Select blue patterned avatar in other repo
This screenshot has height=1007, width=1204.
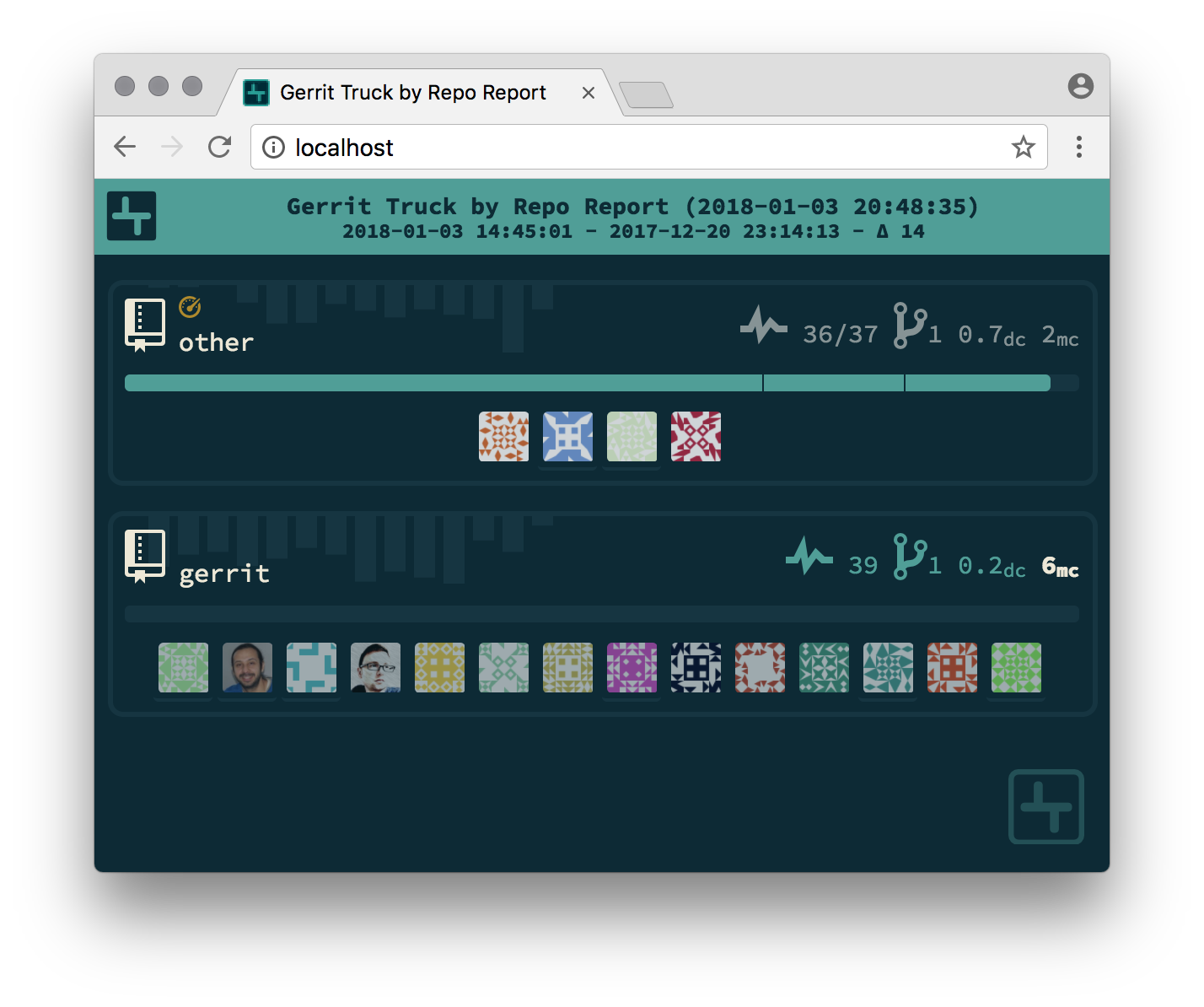pyautogui.click(x=568, y=437)
